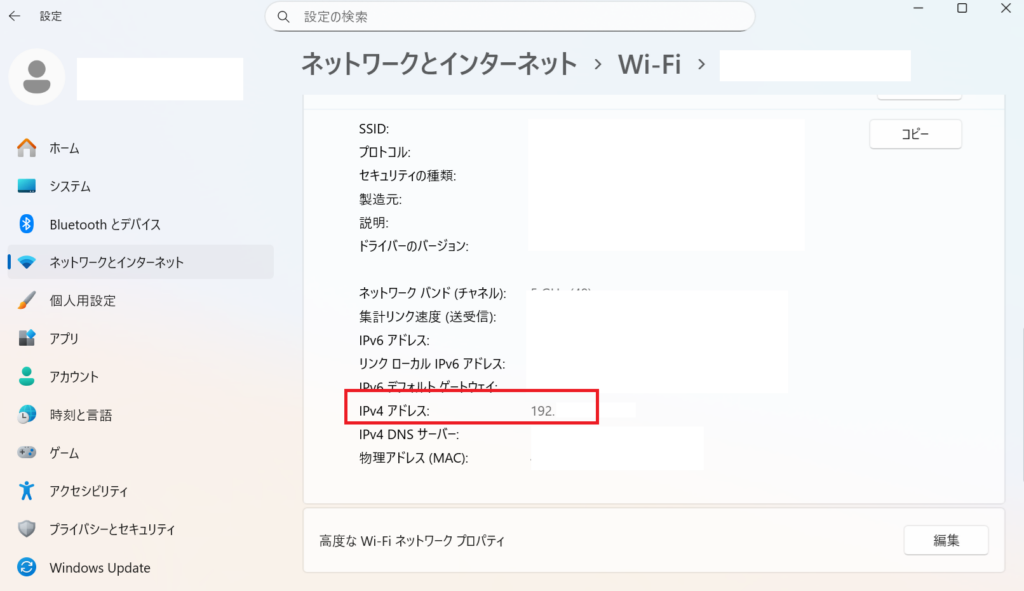Go to Wi-Fi breadcrumb link

coord(649,64)
